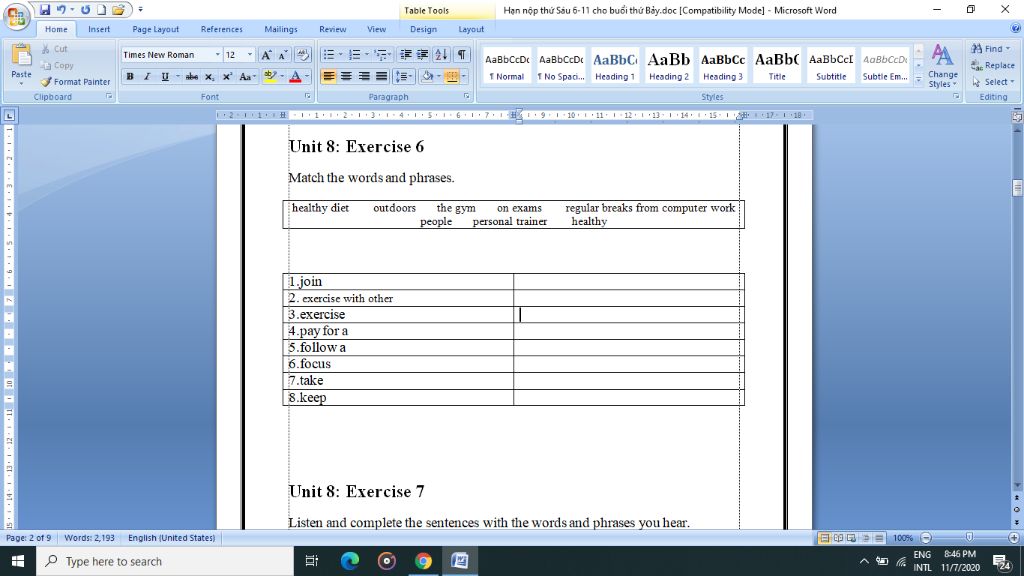
Task: Shrink the font size
Action: pos(283,55)
